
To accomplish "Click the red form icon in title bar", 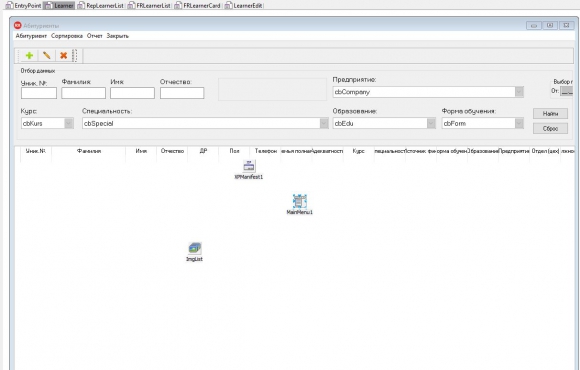I will [18, 25].
